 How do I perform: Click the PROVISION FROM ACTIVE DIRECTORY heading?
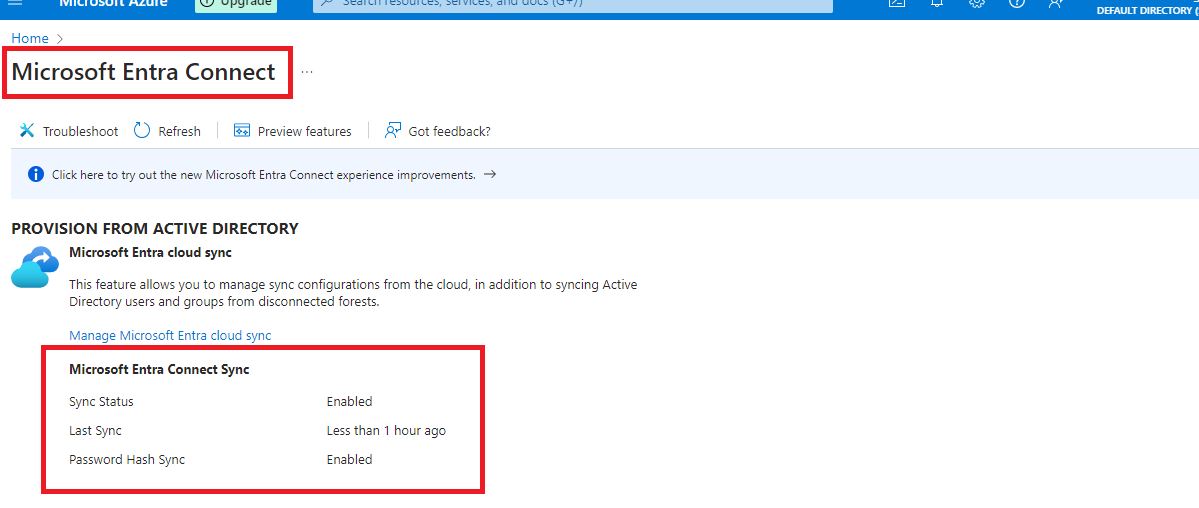pyautogui.click(x=154, y=228)
